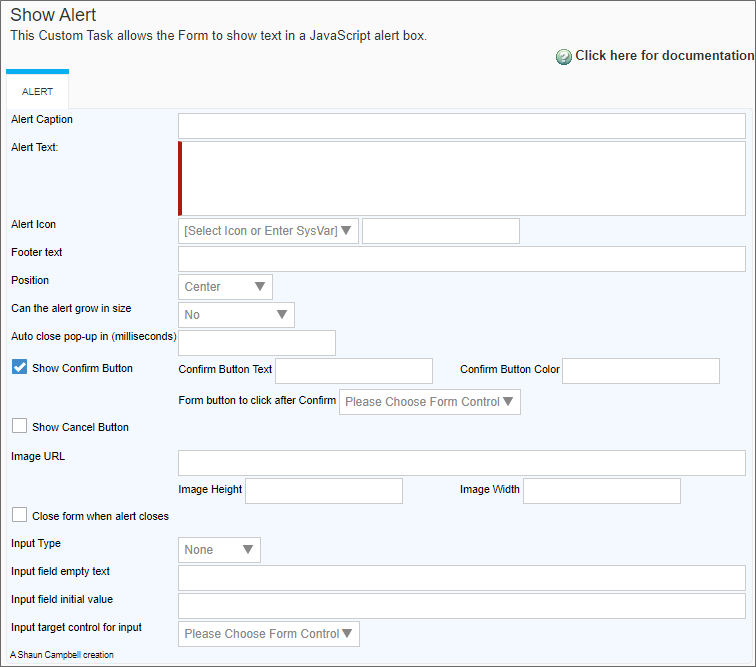Open the Select Icon or Enter SysVar dropdown
756x667 pixels.
pos(268,231)
